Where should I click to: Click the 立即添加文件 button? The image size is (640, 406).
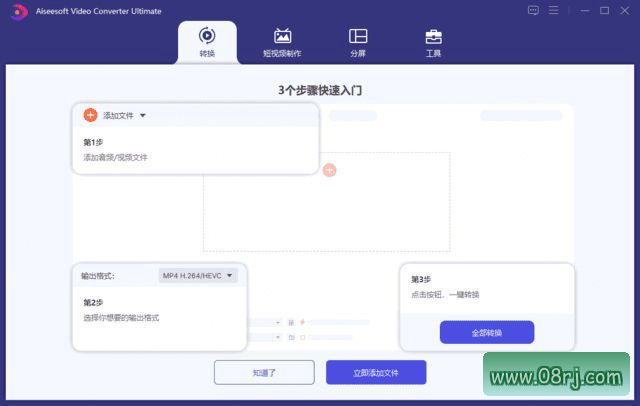[376, 373]
